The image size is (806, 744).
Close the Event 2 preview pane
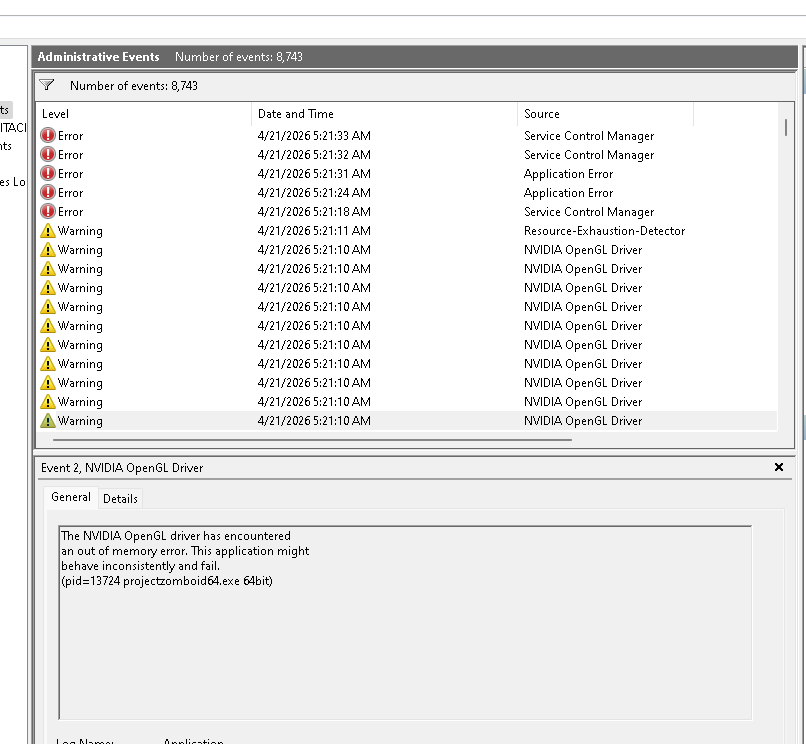(779, 467)
